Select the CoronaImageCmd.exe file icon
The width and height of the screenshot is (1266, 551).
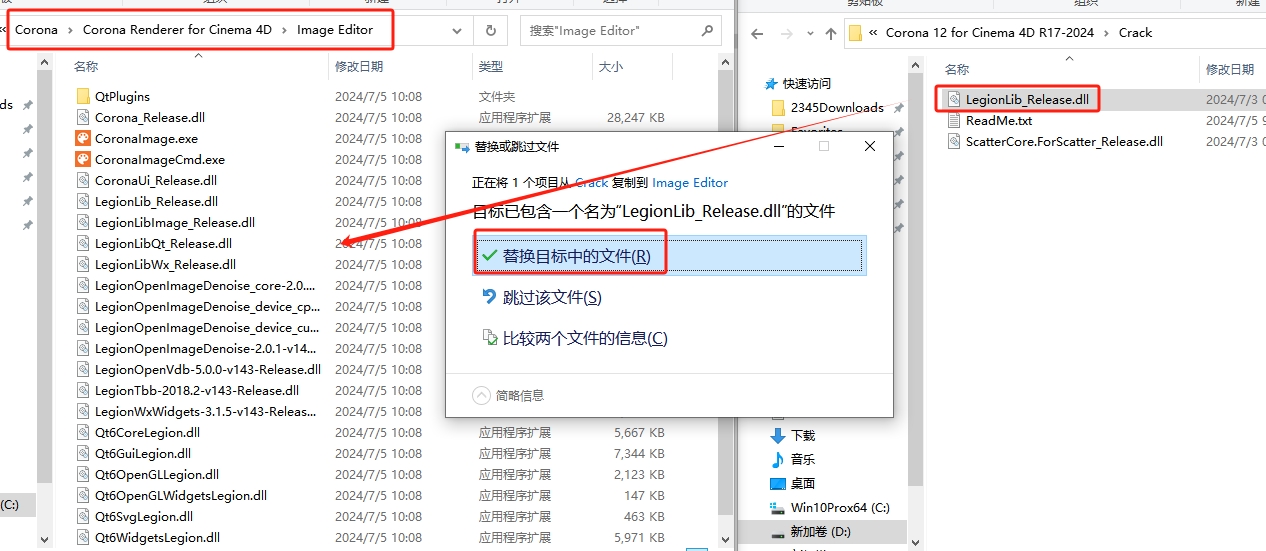(83, 159)
